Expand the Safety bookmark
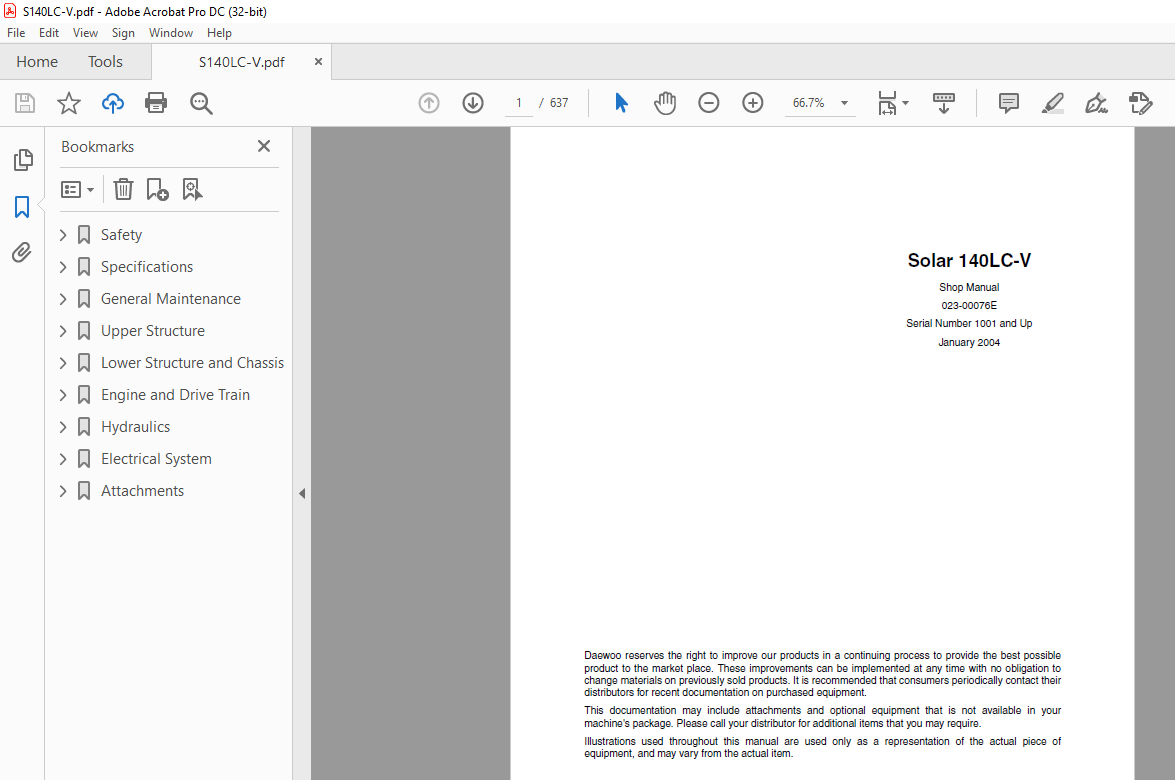 pos(63,235)
